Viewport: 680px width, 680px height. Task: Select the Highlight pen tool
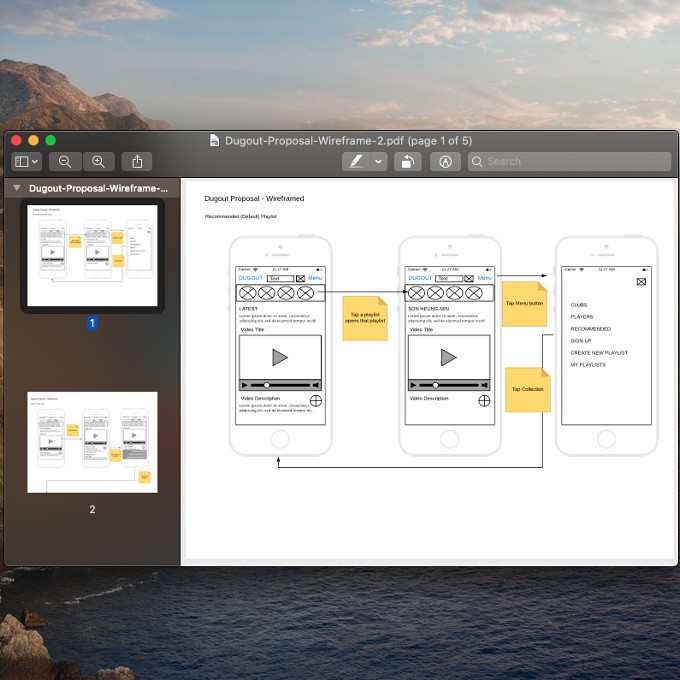point(355,161)
